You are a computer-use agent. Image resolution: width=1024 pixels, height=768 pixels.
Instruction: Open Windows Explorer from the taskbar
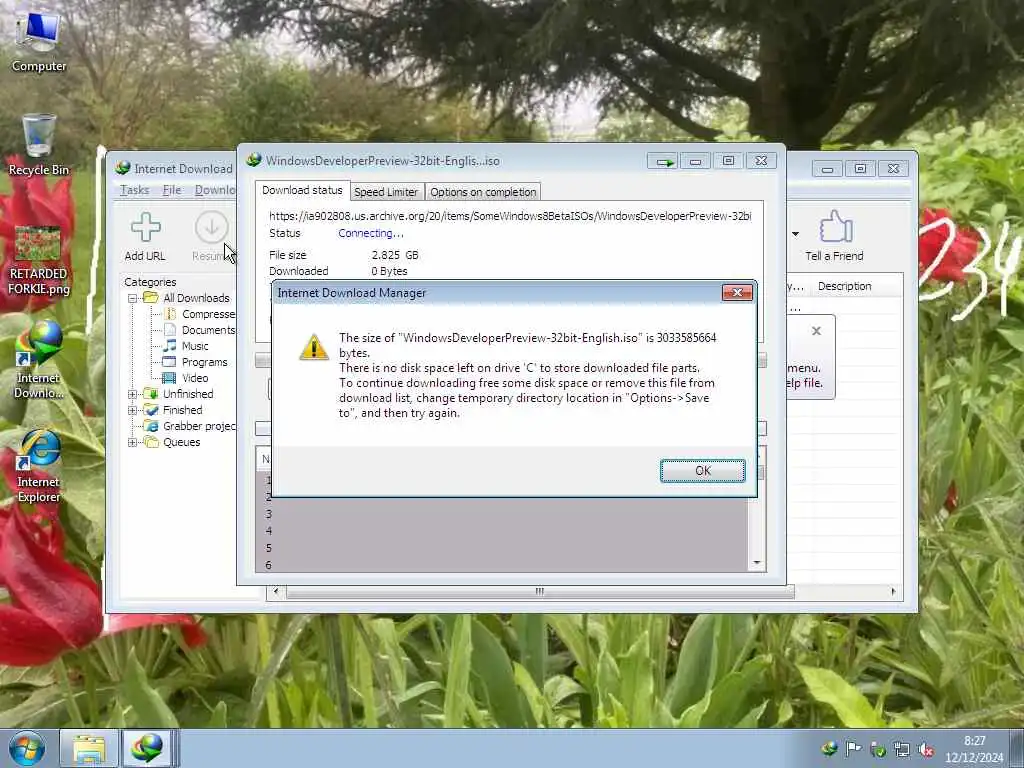(89, 748)
